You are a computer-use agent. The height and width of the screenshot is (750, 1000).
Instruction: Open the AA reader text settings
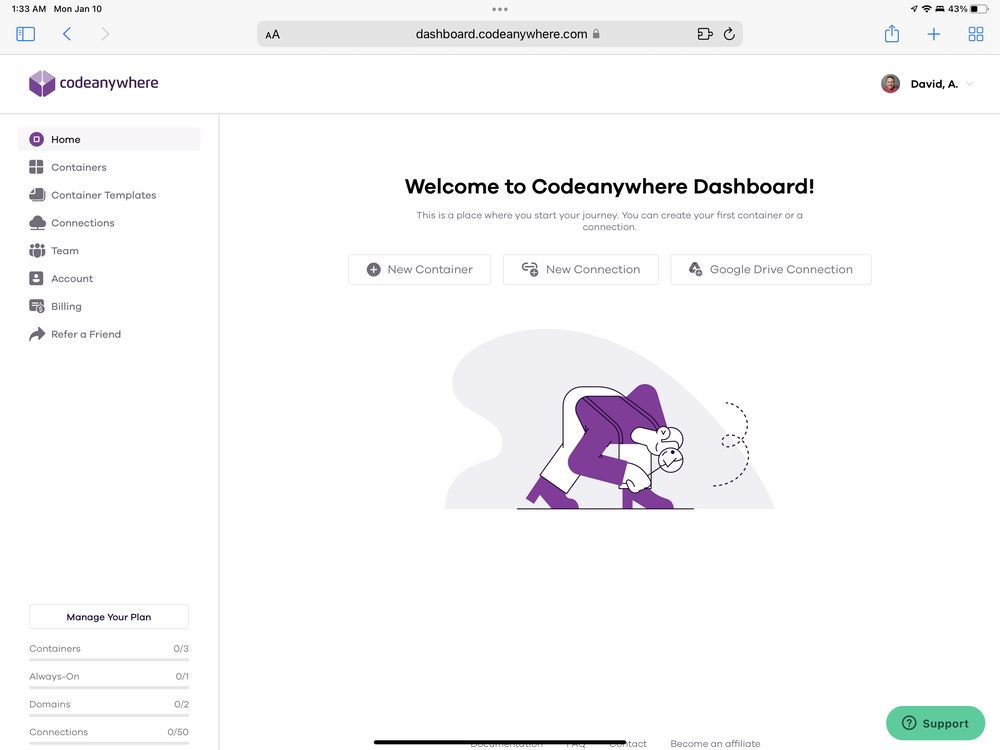pyautogui.click(x=272, y=34)
